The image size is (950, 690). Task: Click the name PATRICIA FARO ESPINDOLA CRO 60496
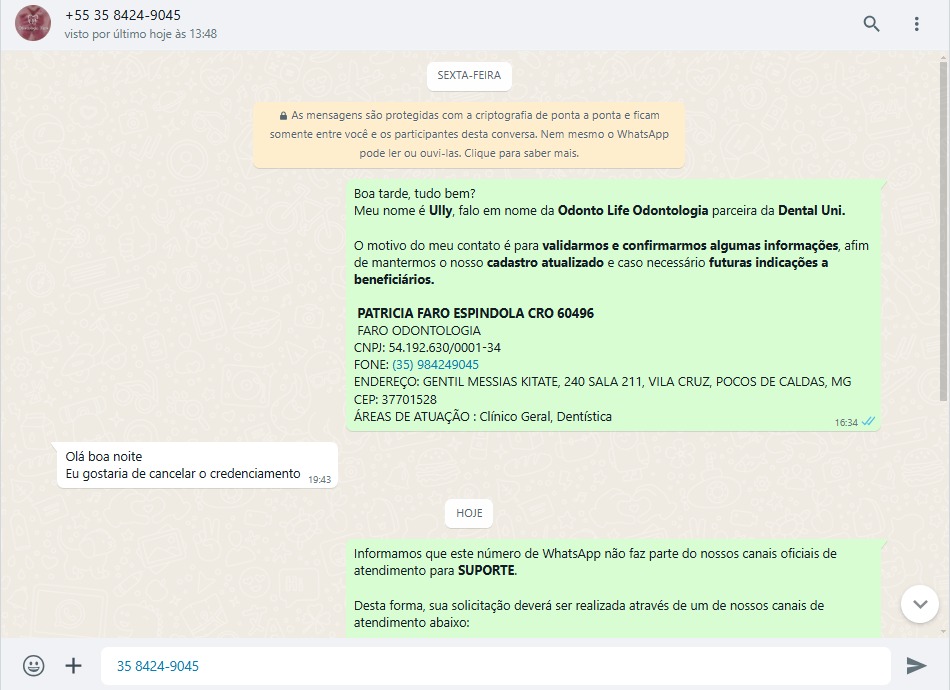[x=476, y=313]
